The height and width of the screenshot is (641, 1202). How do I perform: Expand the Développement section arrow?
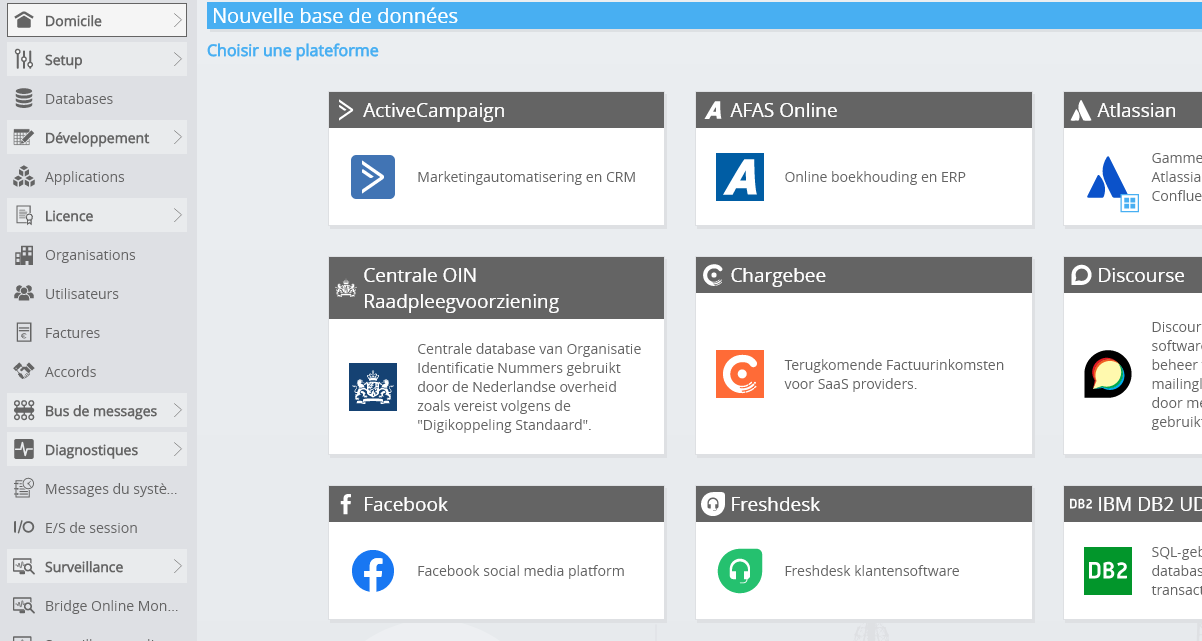[177, 138]
